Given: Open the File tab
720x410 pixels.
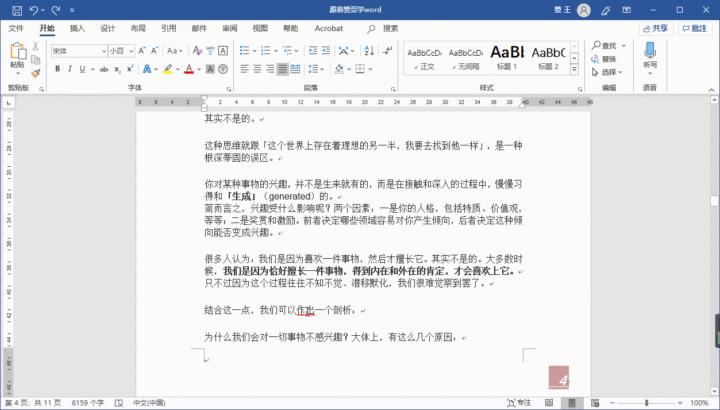Looking at the screenshot, I should tap(16, 28).
